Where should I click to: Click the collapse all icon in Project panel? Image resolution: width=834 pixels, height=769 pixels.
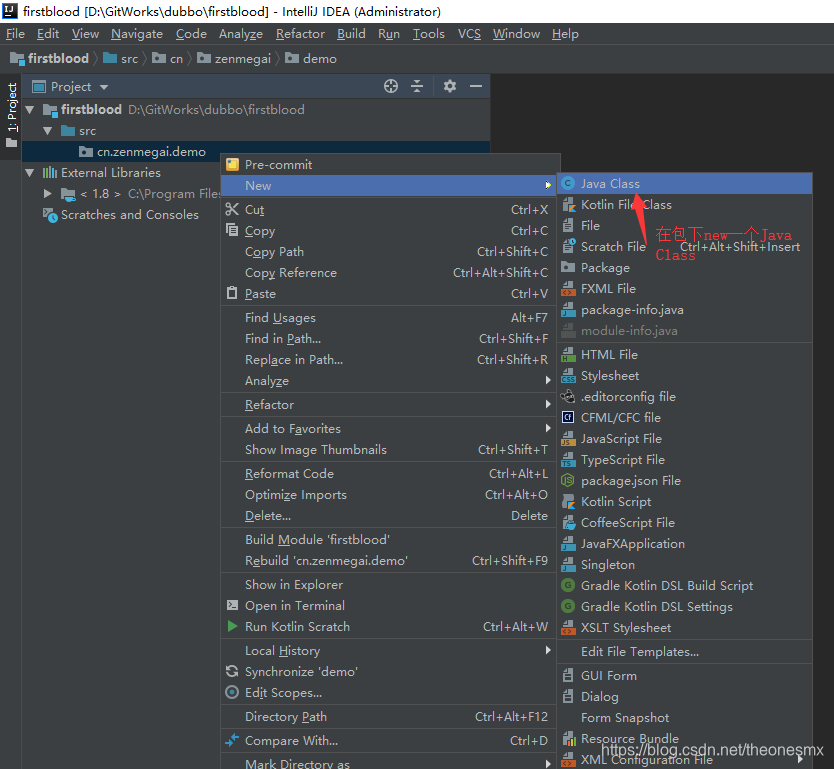coord(418,86)
